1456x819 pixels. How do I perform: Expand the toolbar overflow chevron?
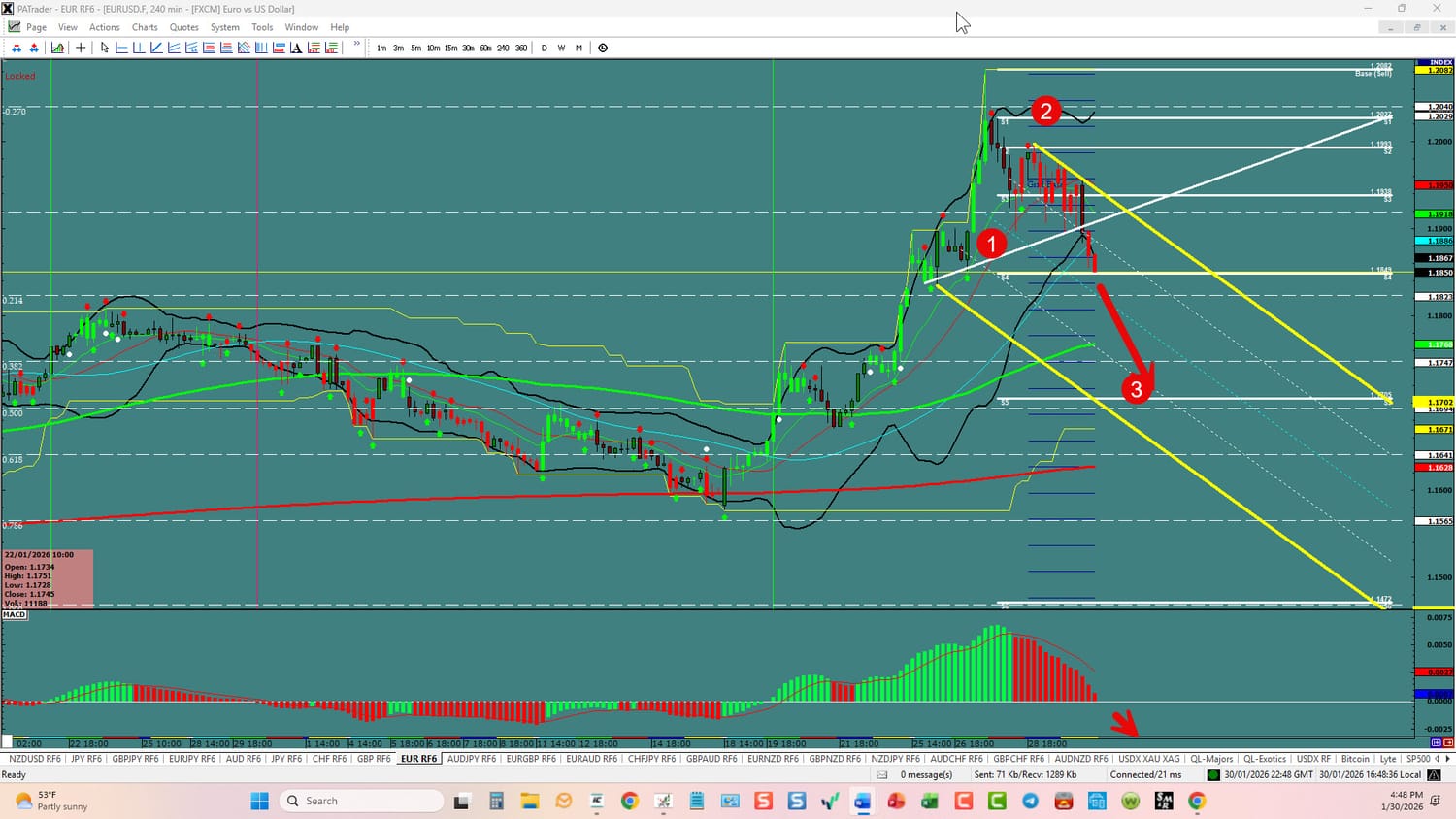click(357, 45)
